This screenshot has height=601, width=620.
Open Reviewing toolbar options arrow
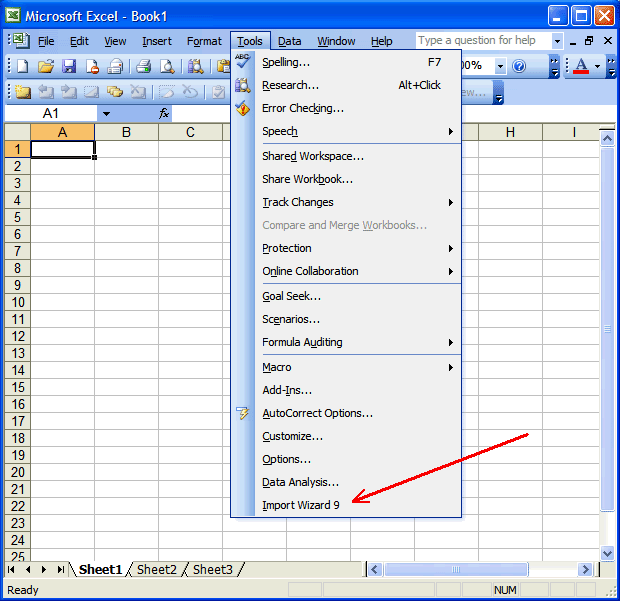pos(499,93)
